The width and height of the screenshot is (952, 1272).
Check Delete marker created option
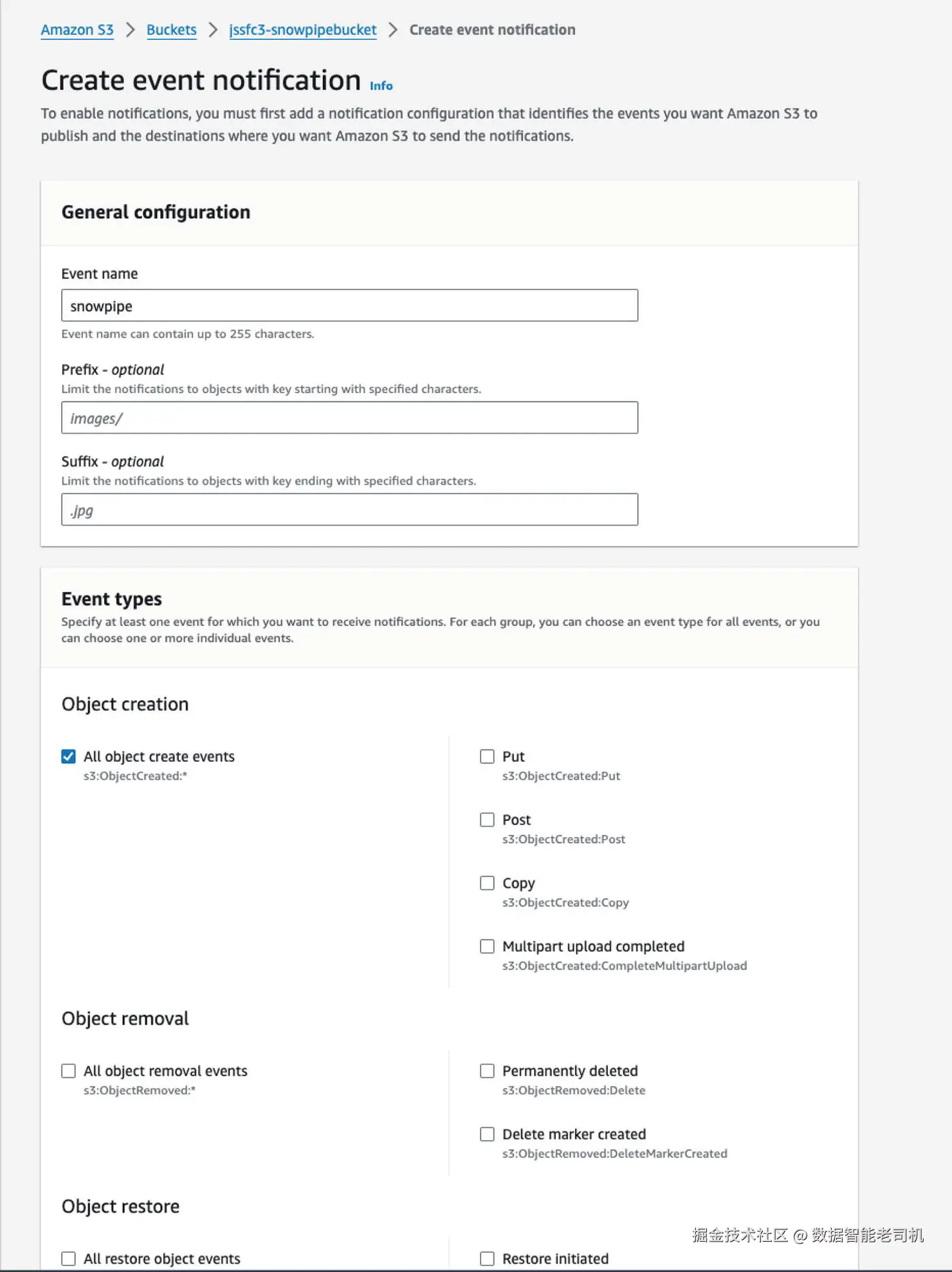click(x=488, y=1134)
